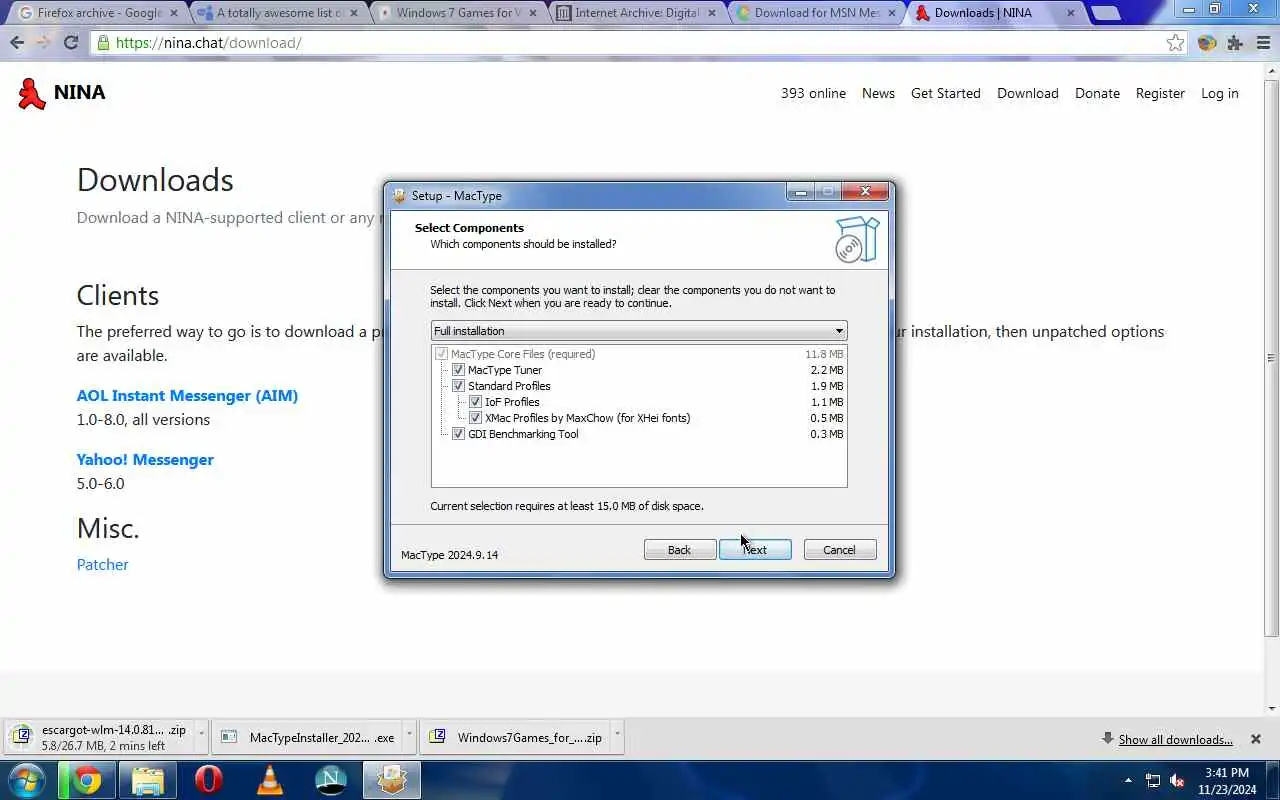Open AOL Instant Messenger (AIM) link
The height and width of the screenshot is (800, 1280).
187,396
